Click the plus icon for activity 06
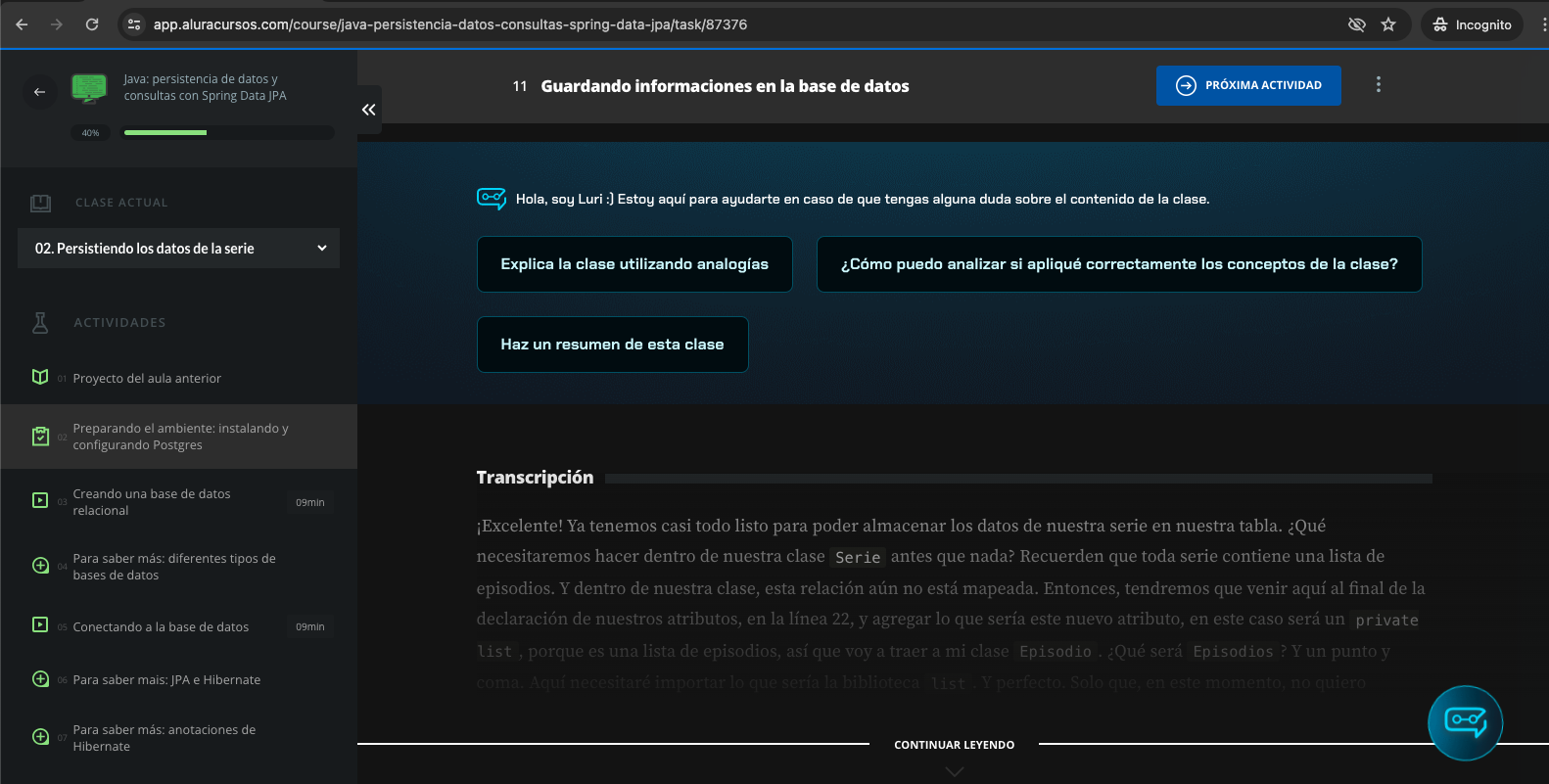 40,679
